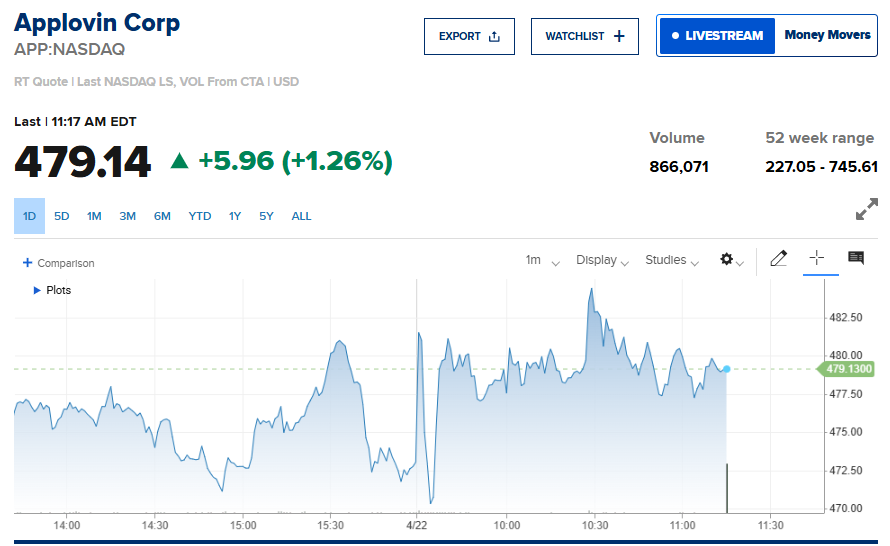Screen dimensions: 890x546
Task: Switch to 5D time range
Action: click(62, 216)
